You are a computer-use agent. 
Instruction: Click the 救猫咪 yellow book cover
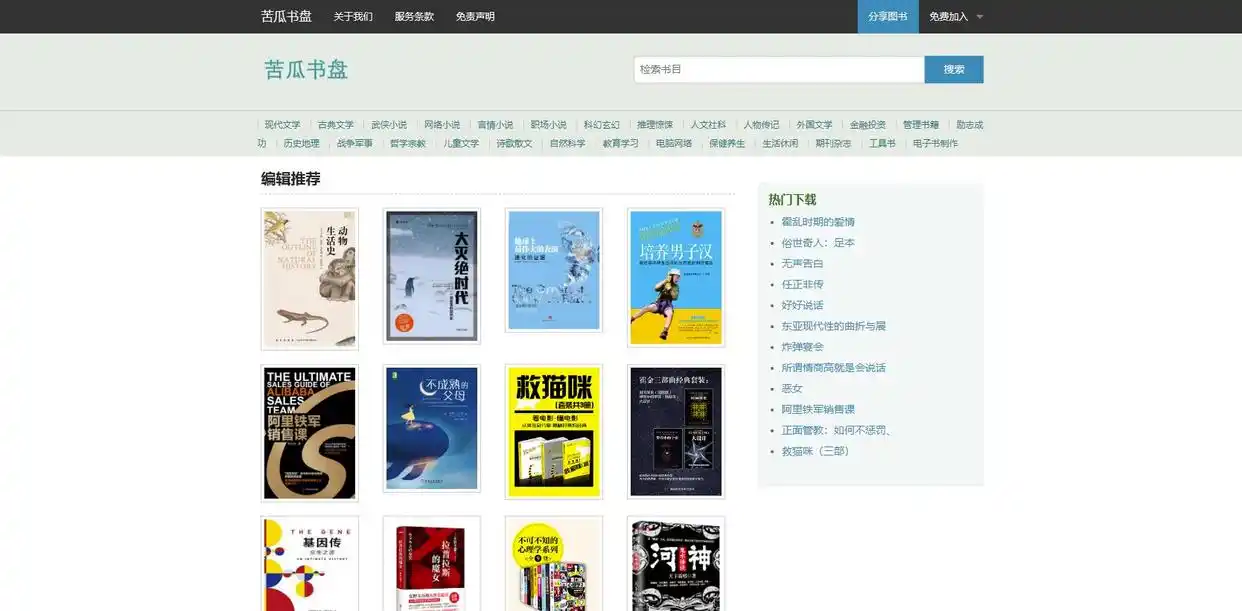[x=553, y=432]
